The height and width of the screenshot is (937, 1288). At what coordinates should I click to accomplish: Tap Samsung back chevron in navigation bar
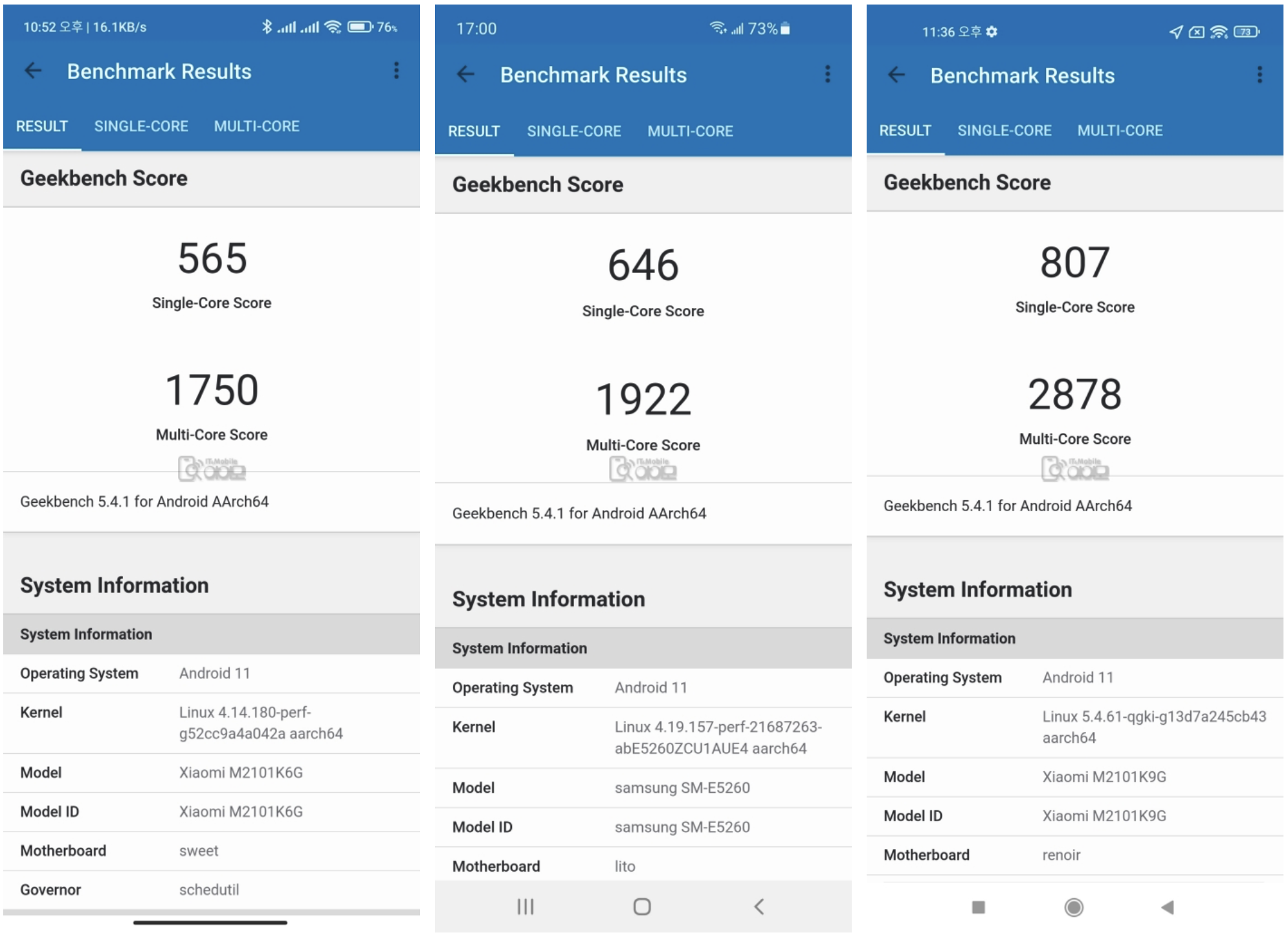(759, 907)
